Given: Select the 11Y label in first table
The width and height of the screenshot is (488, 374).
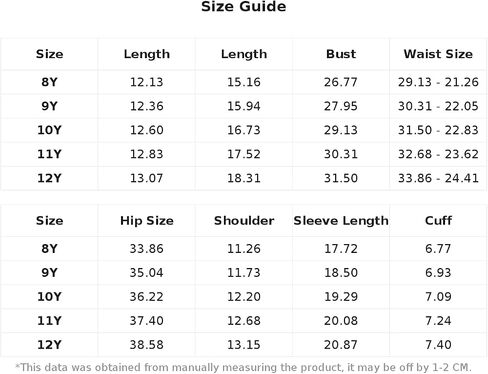Looking at the screenshot, I should (49, 154).
